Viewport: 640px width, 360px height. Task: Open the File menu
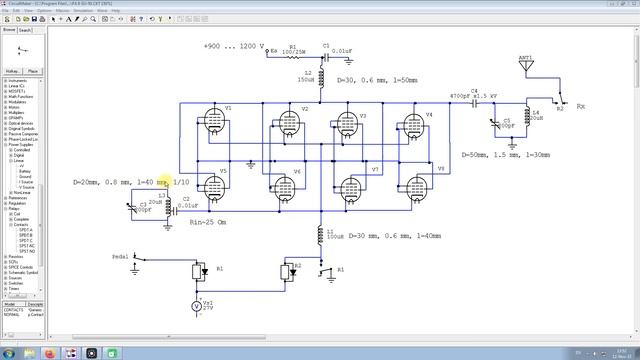tap(5, 11)
